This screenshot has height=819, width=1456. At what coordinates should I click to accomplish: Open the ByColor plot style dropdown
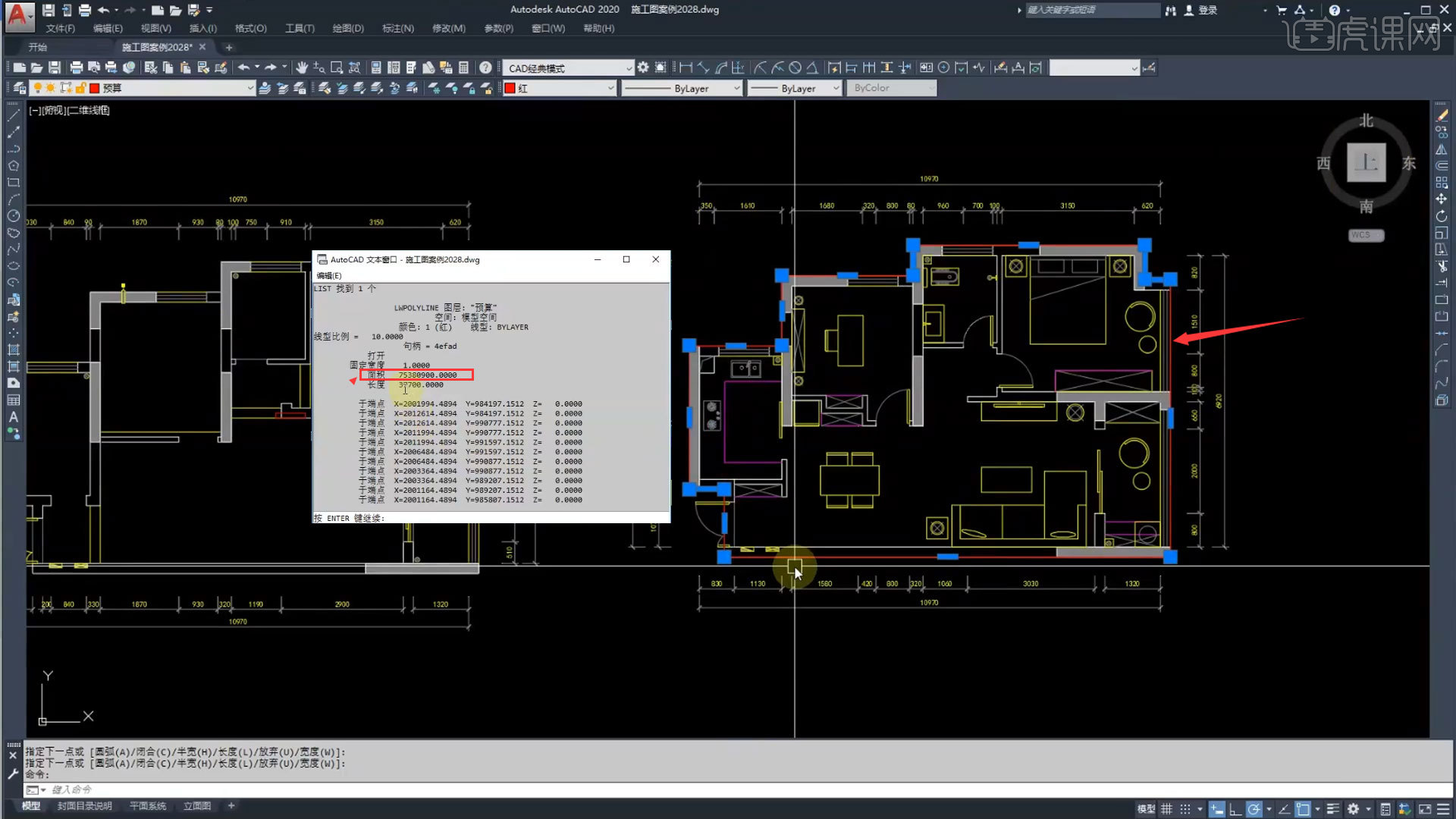coord(892,88)
